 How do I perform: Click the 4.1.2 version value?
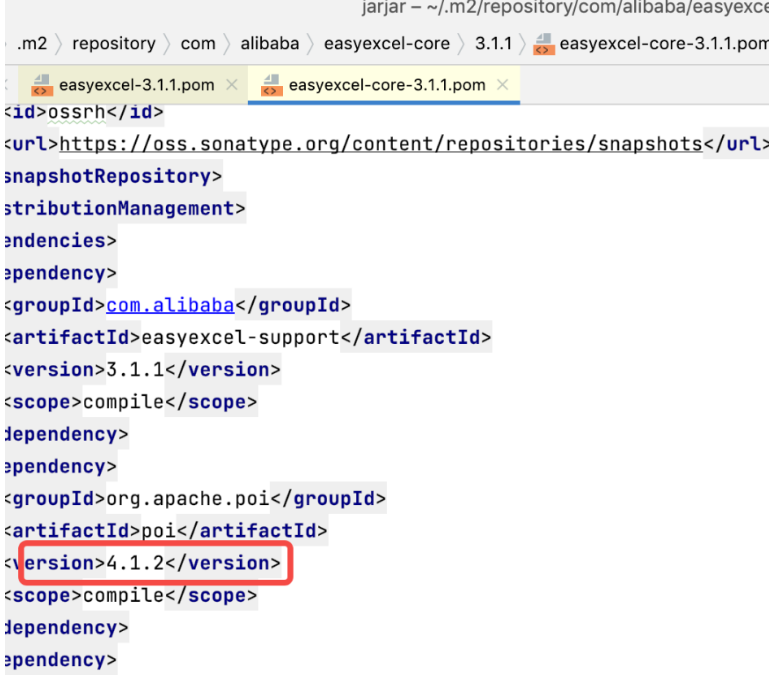tap(135, 563)
